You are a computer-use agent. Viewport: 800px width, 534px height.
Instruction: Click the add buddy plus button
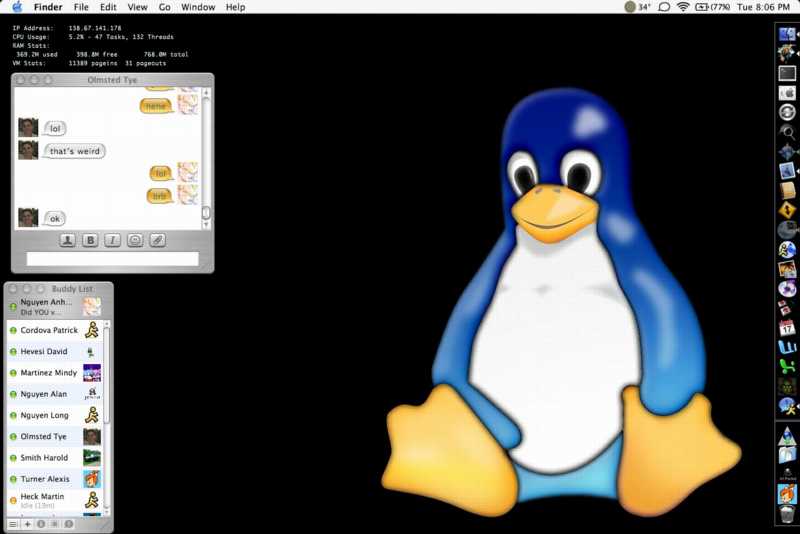tap(28, 524)
